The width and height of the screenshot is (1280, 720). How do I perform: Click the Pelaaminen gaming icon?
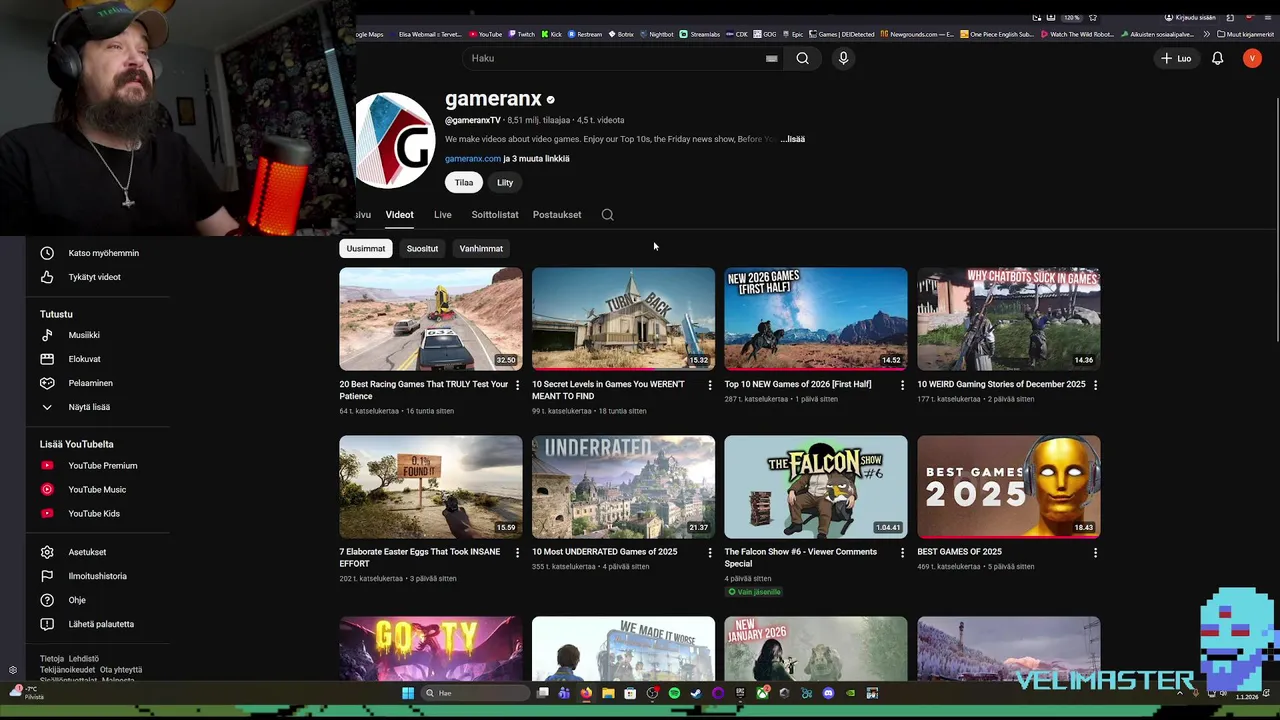47,383
